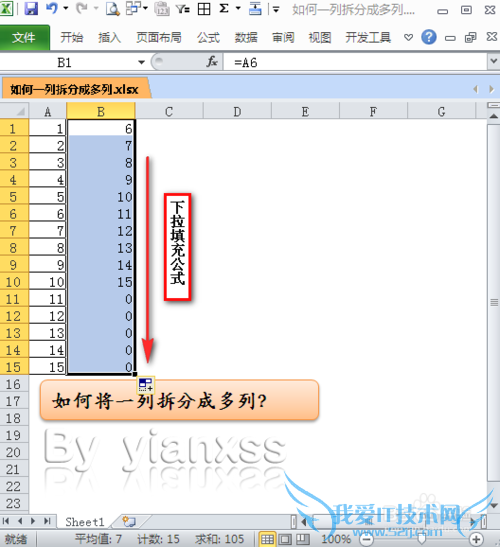Switch to Normal view in status bar
500x547 pixels.
(268, 539)
